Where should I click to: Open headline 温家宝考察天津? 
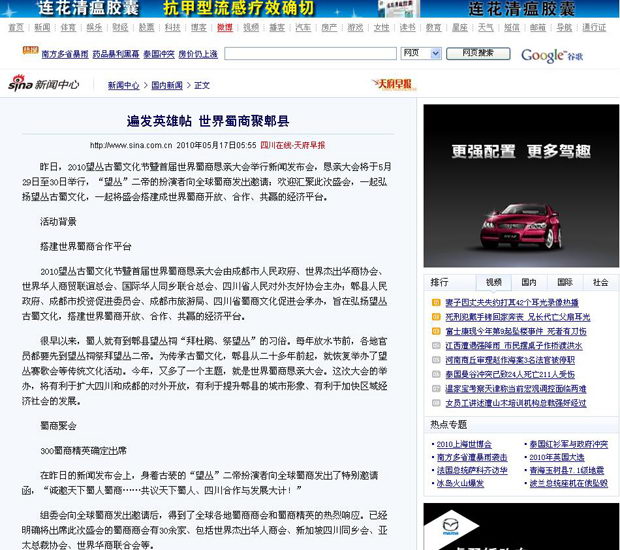(516, 389)
